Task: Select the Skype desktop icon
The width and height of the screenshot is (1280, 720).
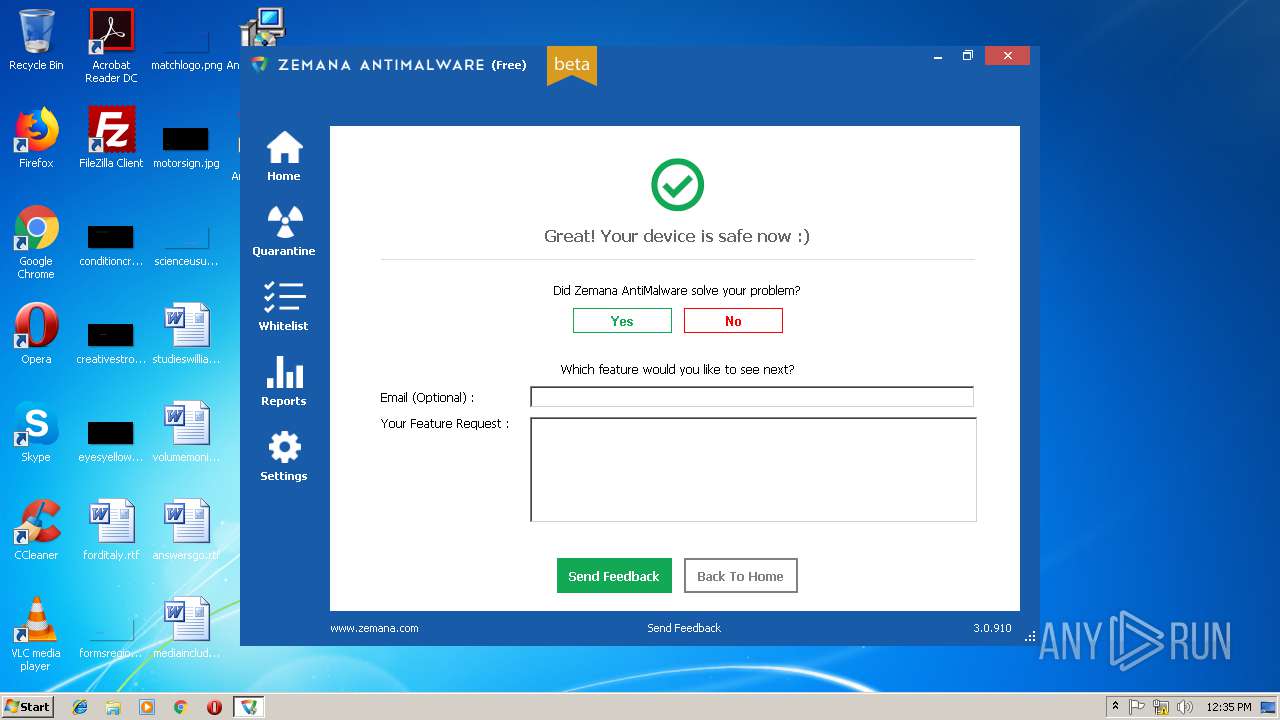Action: tap(36, 432)
